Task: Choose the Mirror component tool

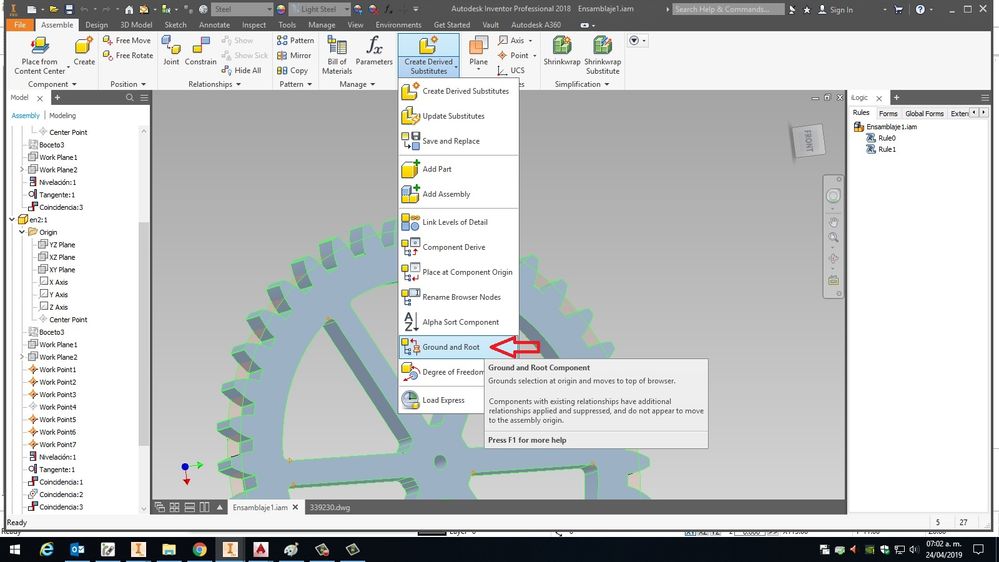Action: tap(294, 55)
